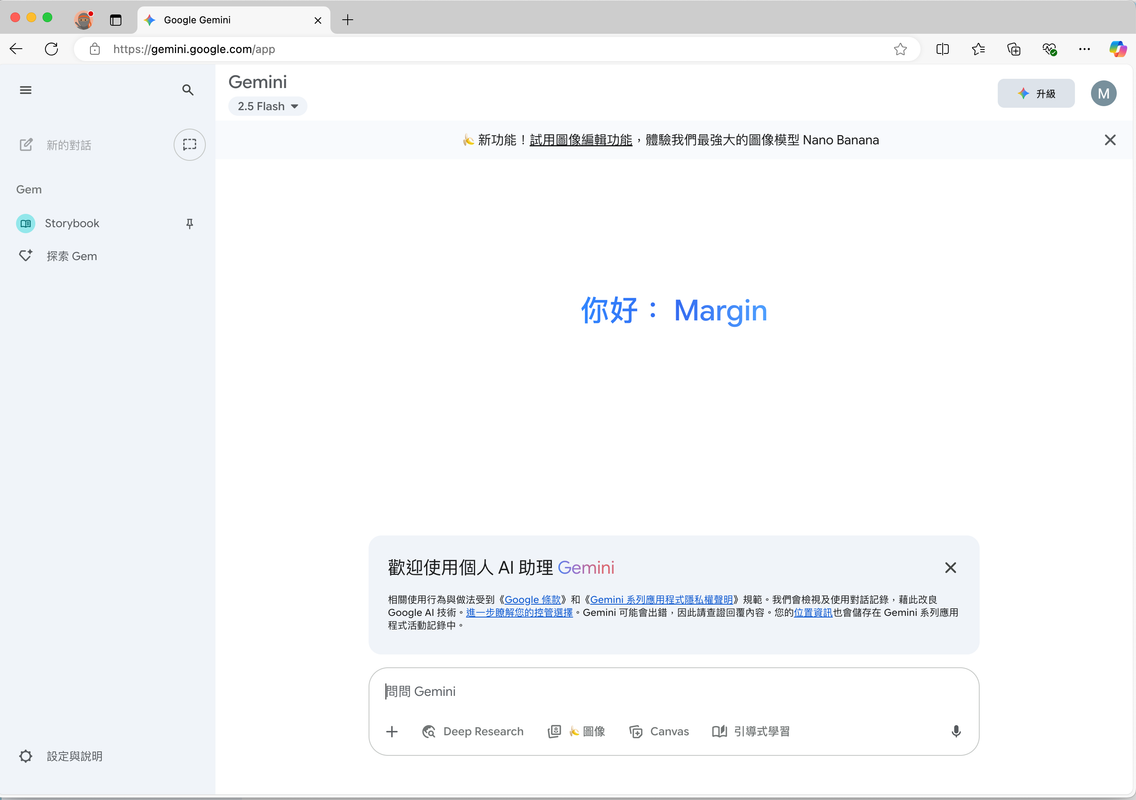The width and height of the screenshot is (1136, 800).
Task: Open browser essentials heart icon
Action: 1049,49
